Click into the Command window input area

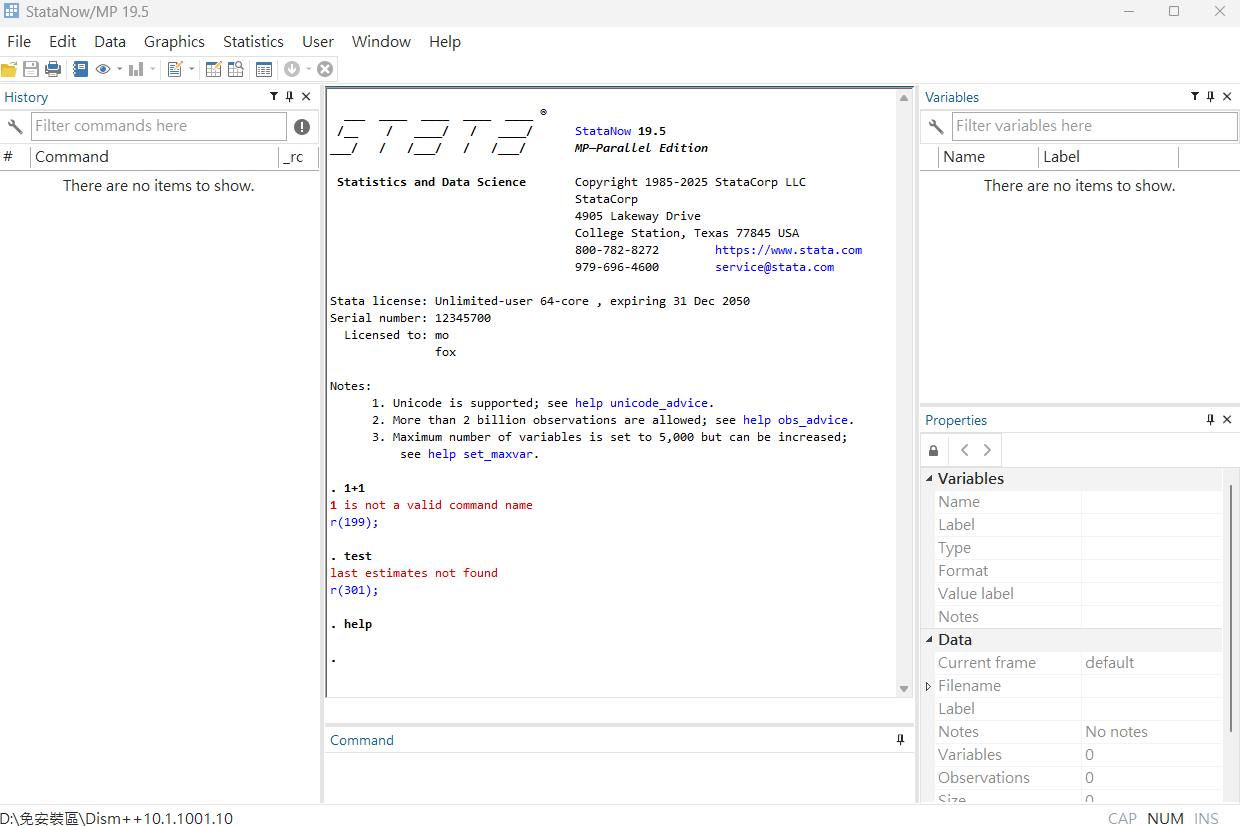(620, 777)
